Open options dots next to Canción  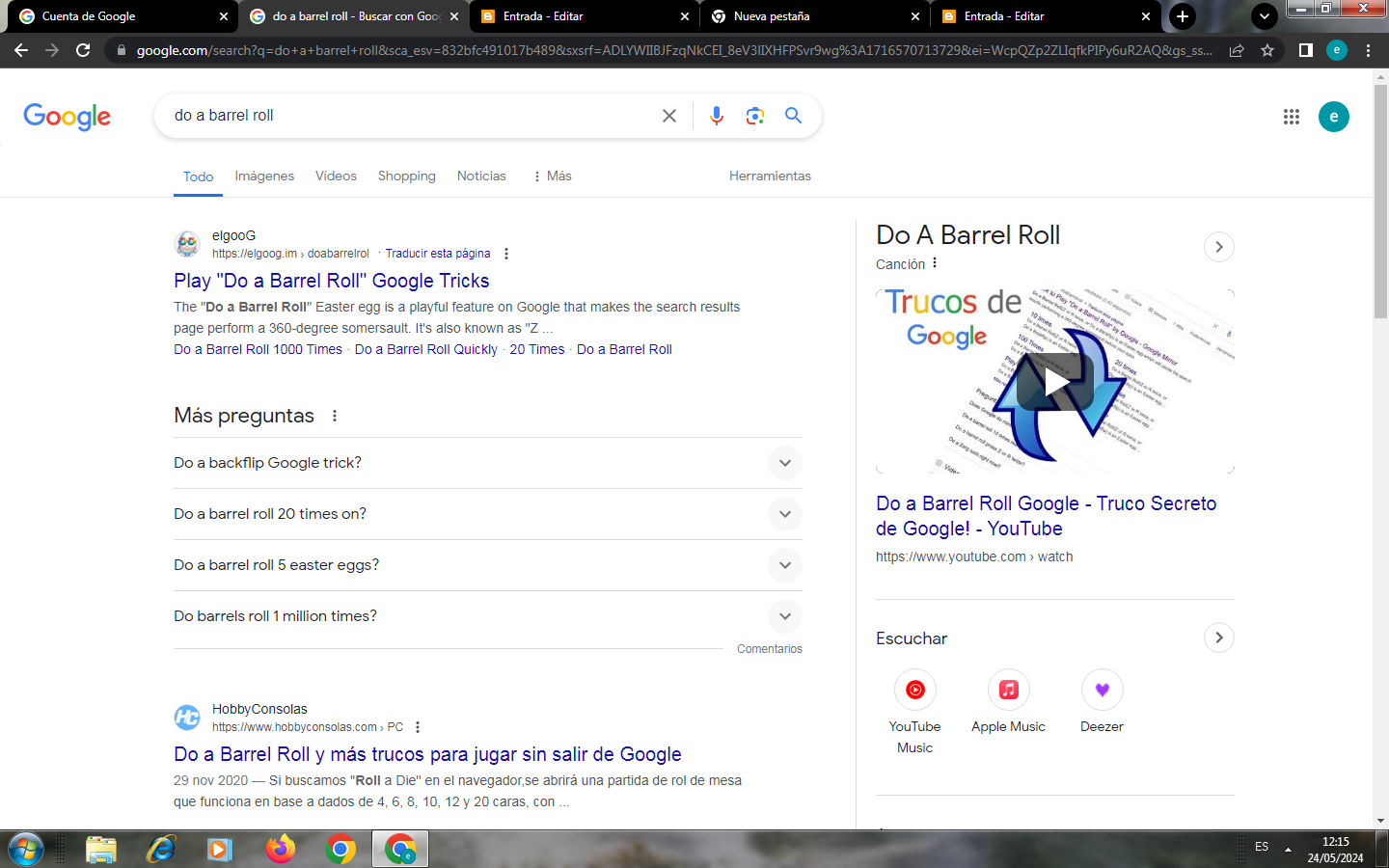935,263
